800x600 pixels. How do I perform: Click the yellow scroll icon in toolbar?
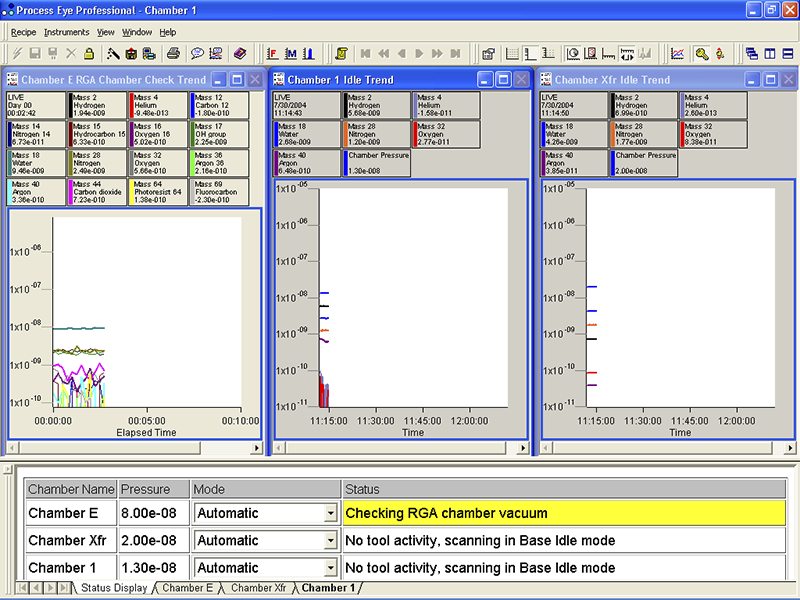click(x=341, y=53)
